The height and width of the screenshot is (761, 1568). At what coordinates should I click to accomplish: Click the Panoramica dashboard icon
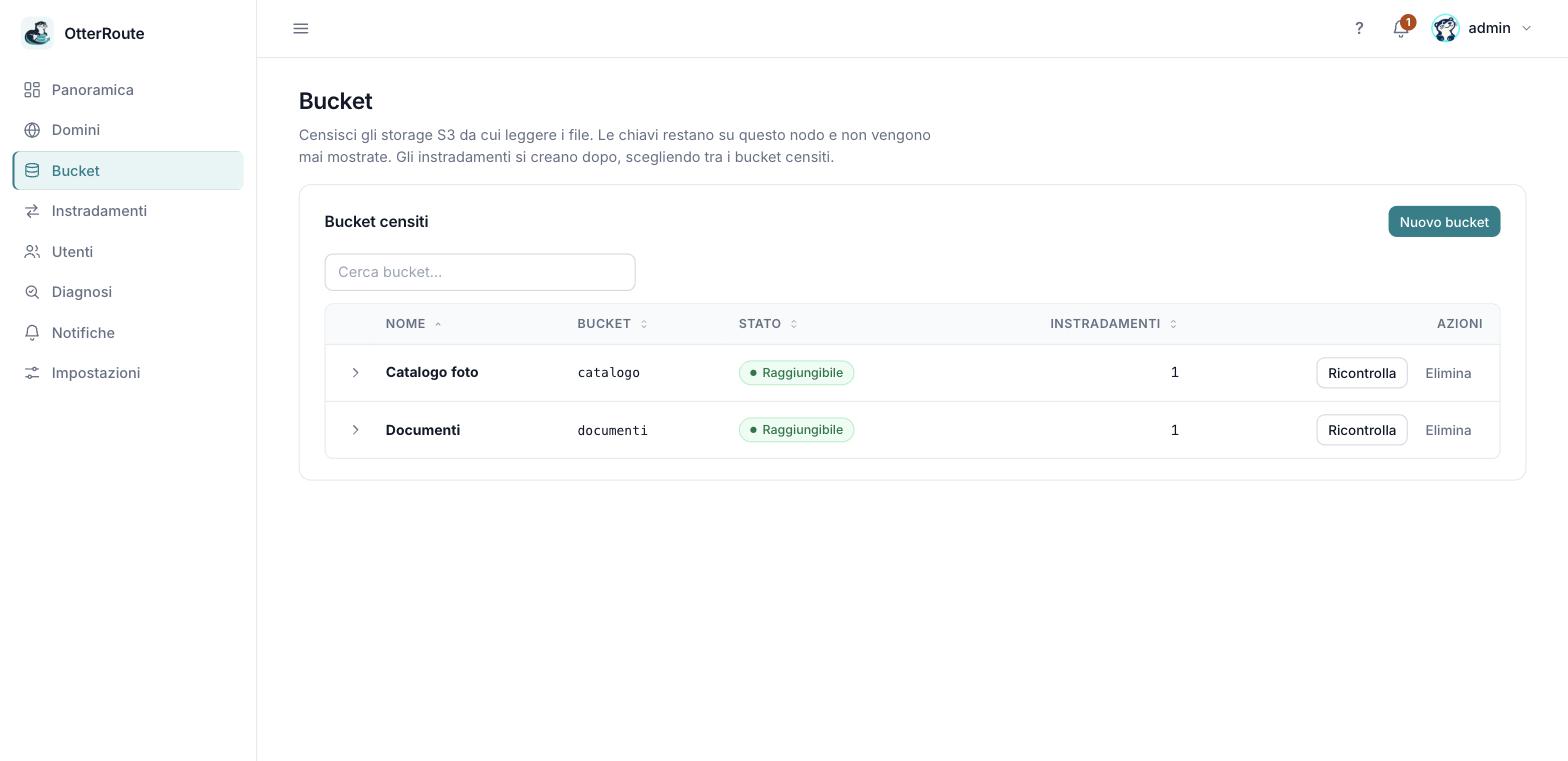[x=32, y=90]
